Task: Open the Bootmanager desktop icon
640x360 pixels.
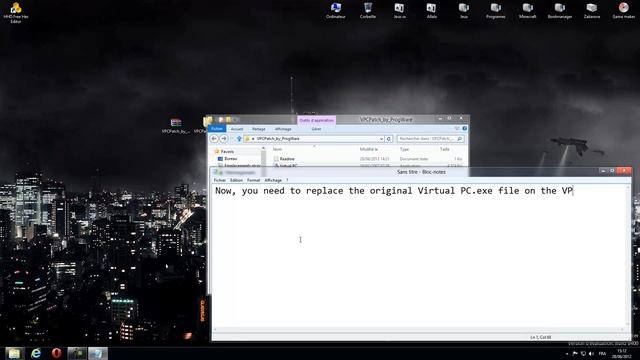Action: 560,11
